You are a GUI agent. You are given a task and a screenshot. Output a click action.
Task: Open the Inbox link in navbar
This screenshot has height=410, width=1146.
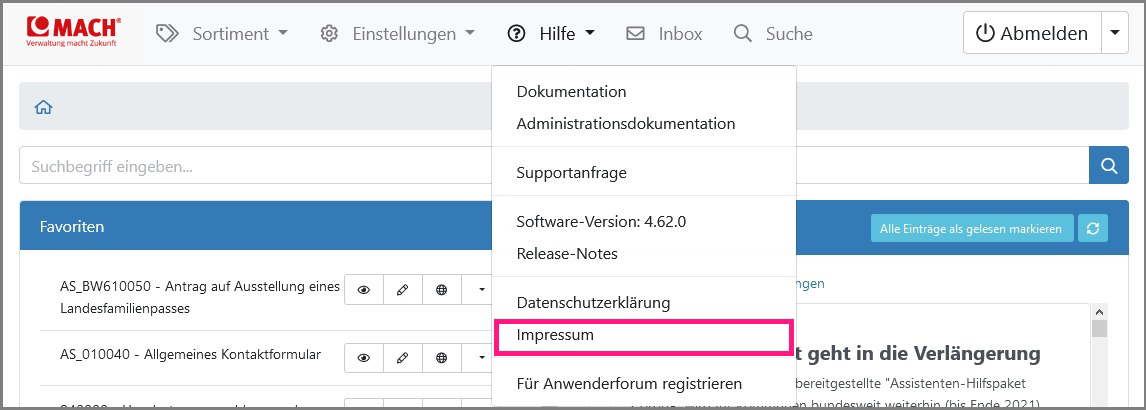pyautogui.click(x=664, y=34)
